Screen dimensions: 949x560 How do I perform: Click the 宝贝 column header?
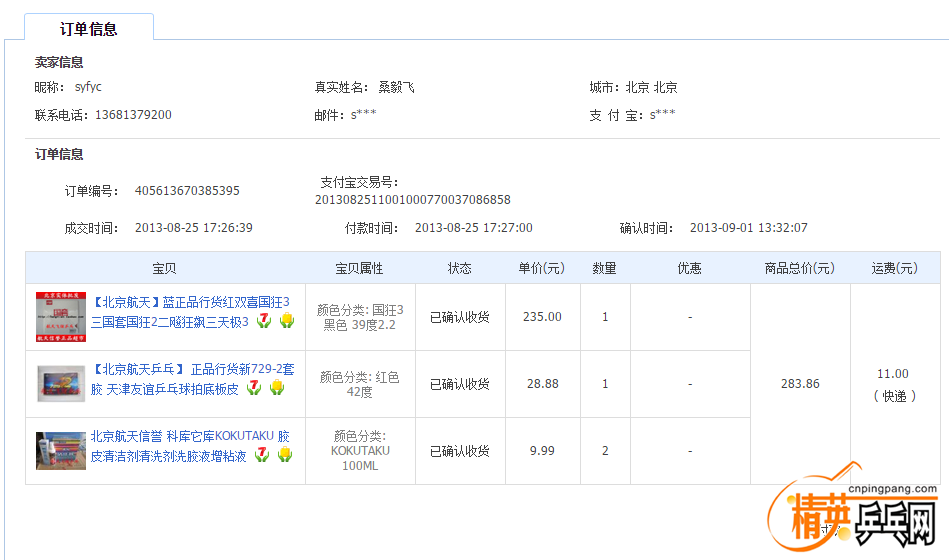164,268
